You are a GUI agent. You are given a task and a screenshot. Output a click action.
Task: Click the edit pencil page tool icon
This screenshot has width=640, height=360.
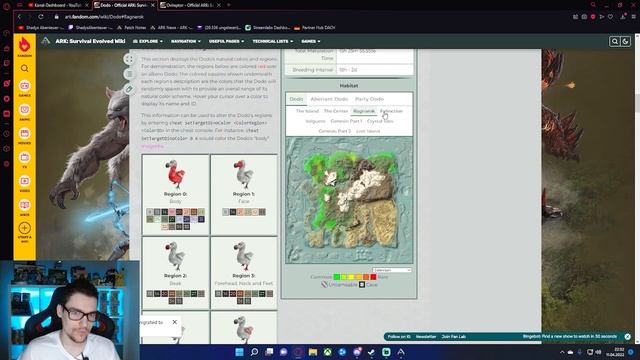click(x=129, y=89)
